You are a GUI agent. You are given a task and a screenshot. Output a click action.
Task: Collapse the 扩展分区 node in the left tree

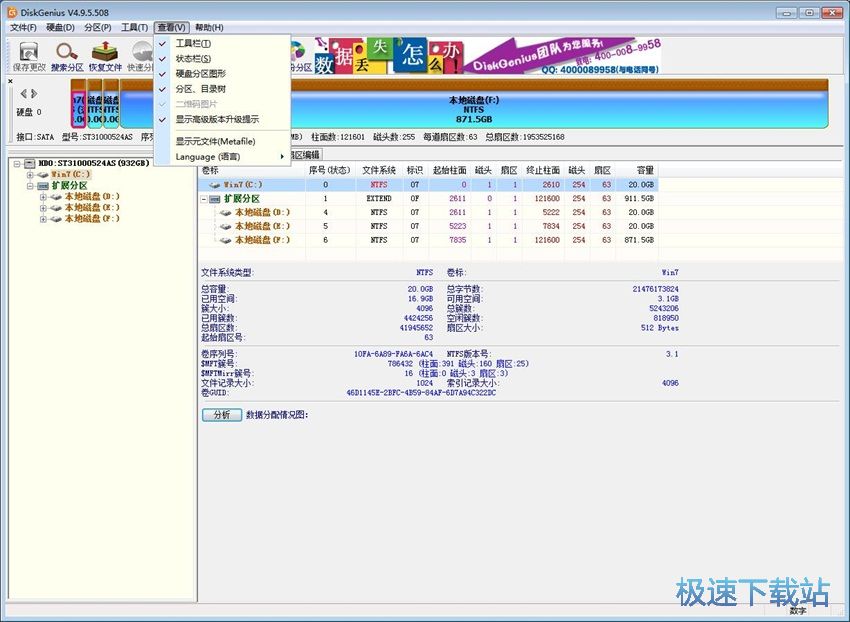(x=30, y=186)
